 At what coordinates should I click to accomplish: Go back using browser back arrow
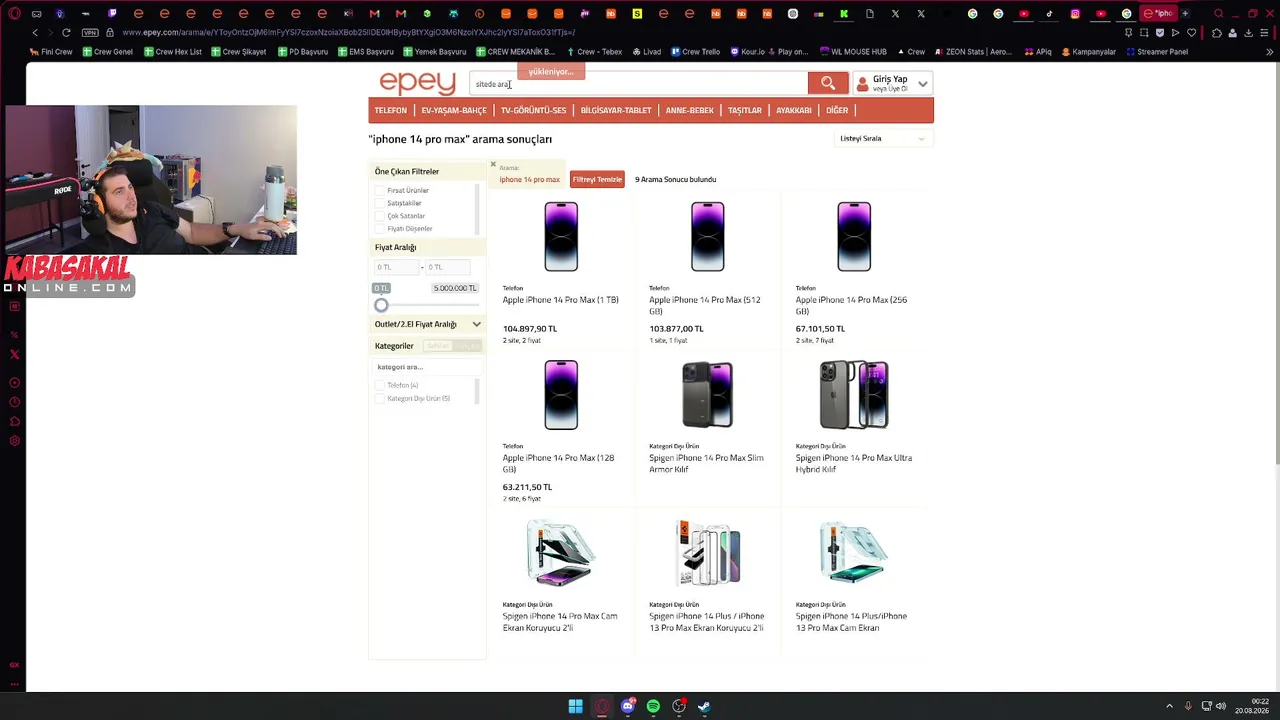(x=35, y=32)
